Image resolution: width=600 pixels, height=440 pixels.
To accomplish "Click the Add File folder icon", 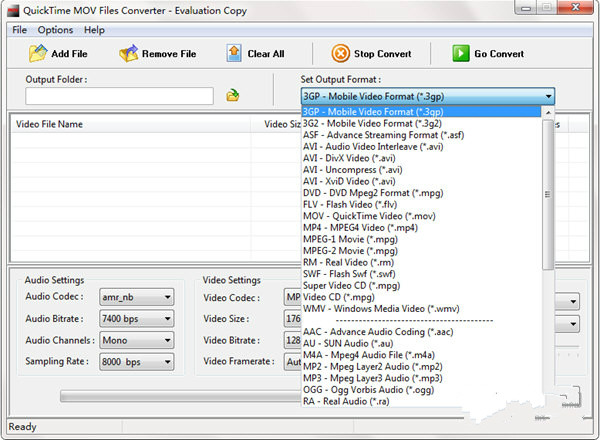I will 38,53.
